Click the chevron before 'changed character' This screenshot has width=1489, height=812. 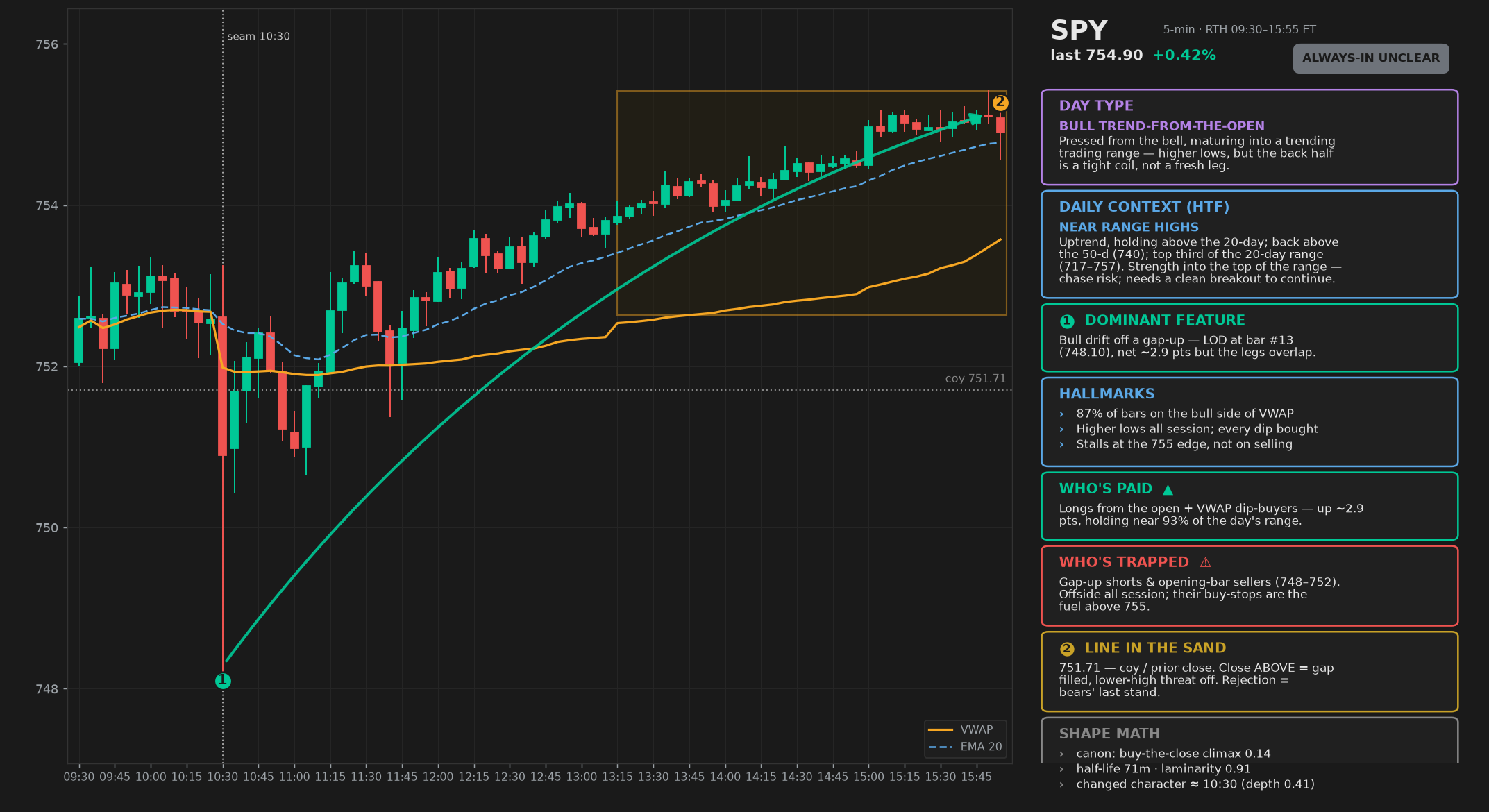(1061, 785)
